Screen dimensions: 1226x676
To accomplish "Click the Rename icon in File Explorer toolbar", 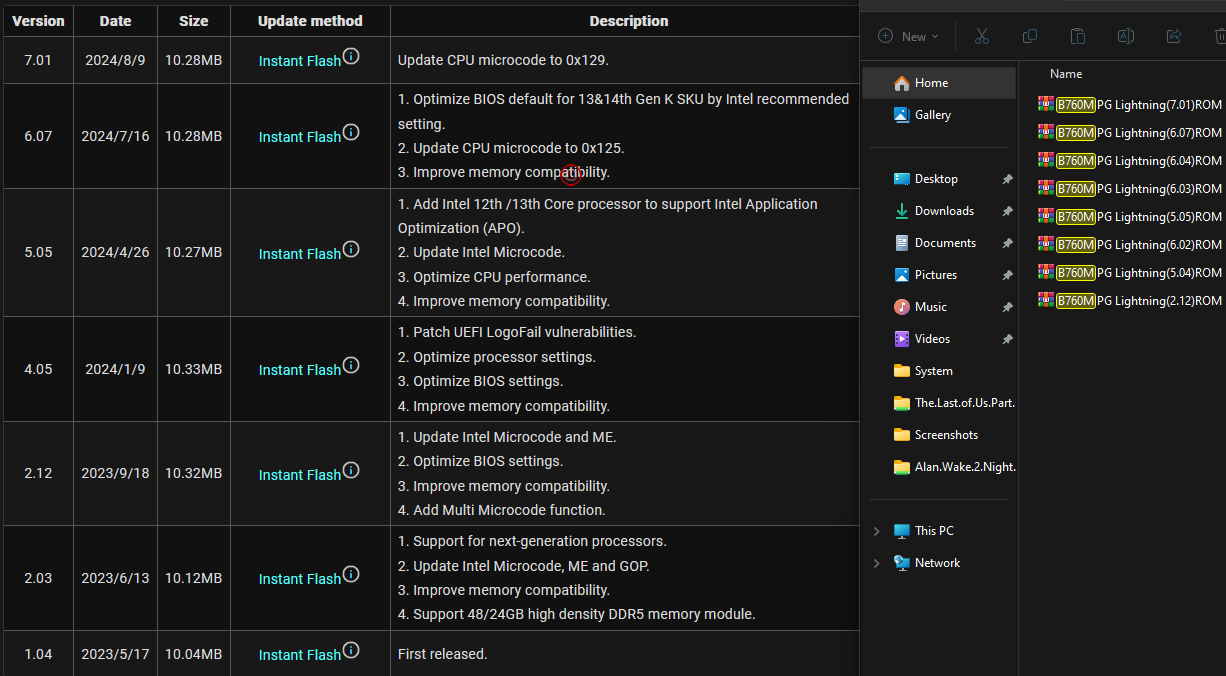I will coord(1125,36).
